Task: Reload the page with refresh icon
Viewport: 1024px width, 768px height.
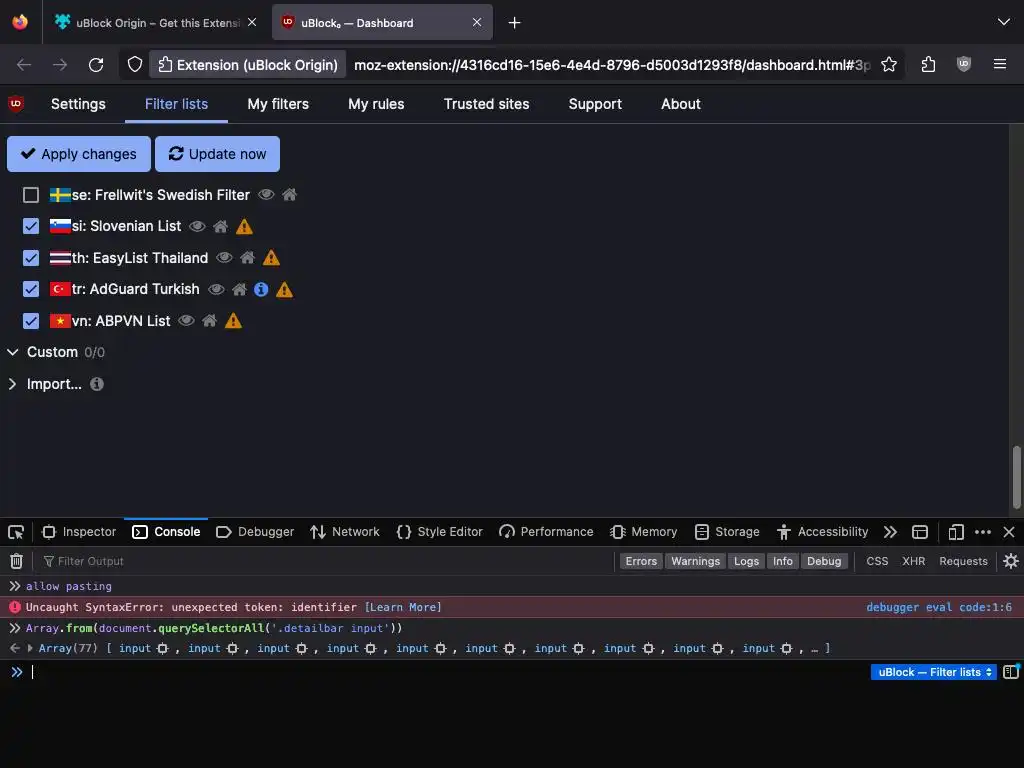Action: point(96,65)
